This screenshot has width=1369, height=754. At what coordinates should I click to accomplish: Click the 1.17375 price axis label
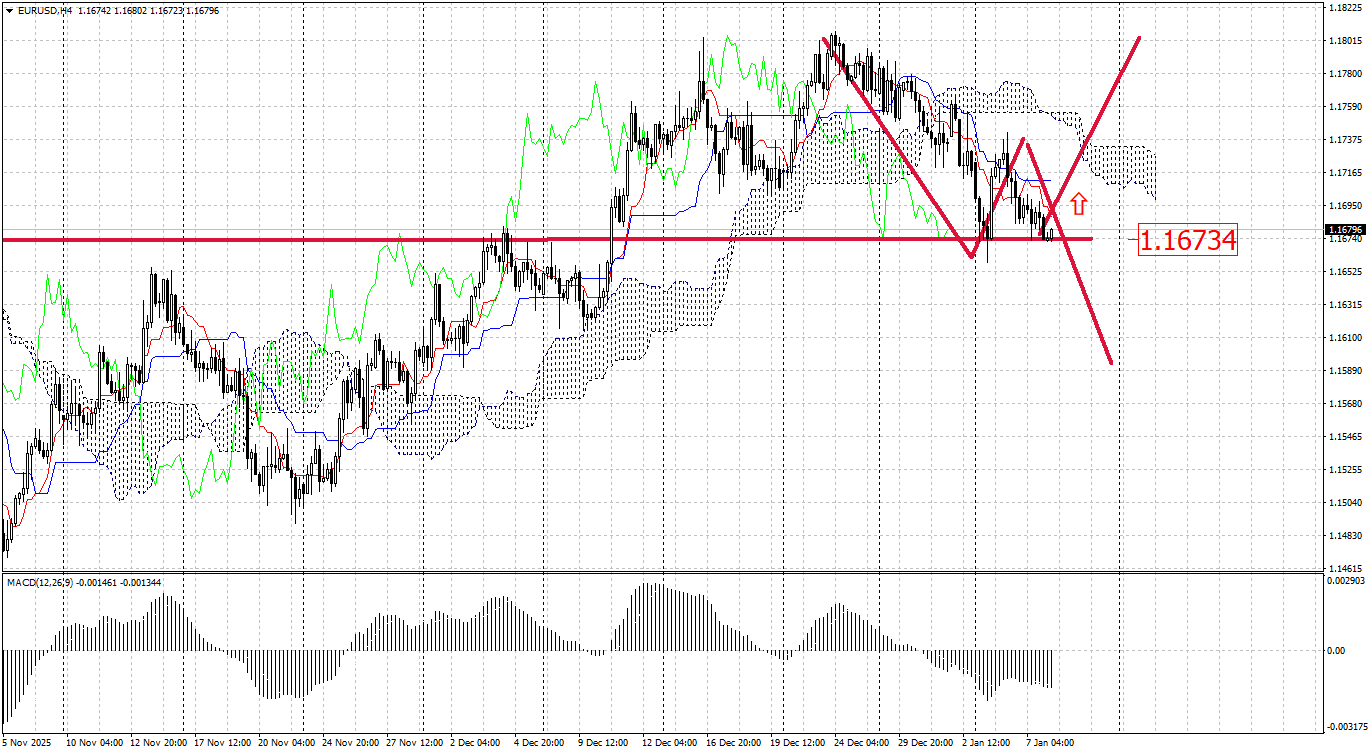point(1345,140)
